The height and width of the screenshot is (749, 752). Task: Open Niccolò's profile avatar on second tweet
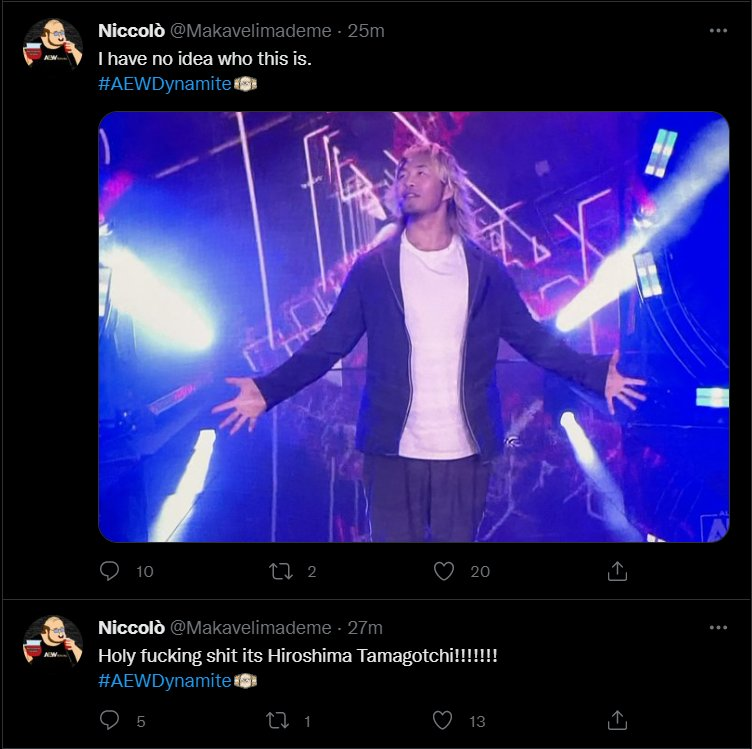pyautogui.click(x=52, y=641)
